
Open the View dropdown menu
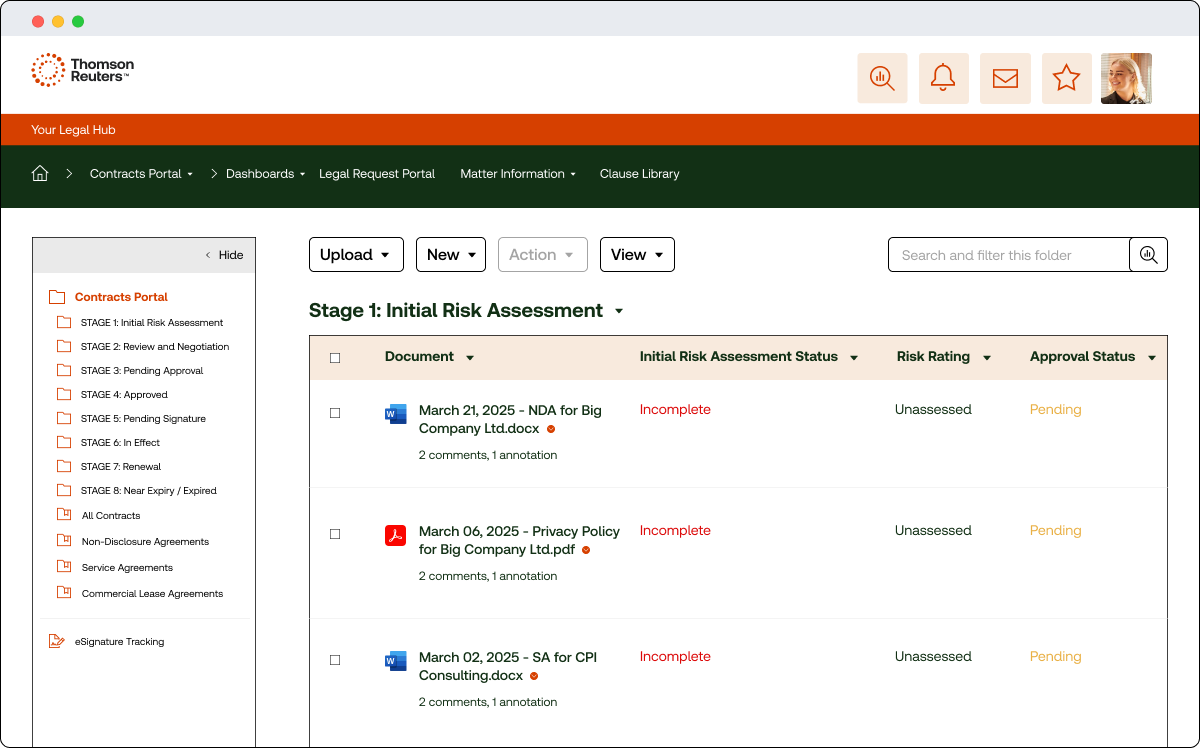[x=637, y=255]
